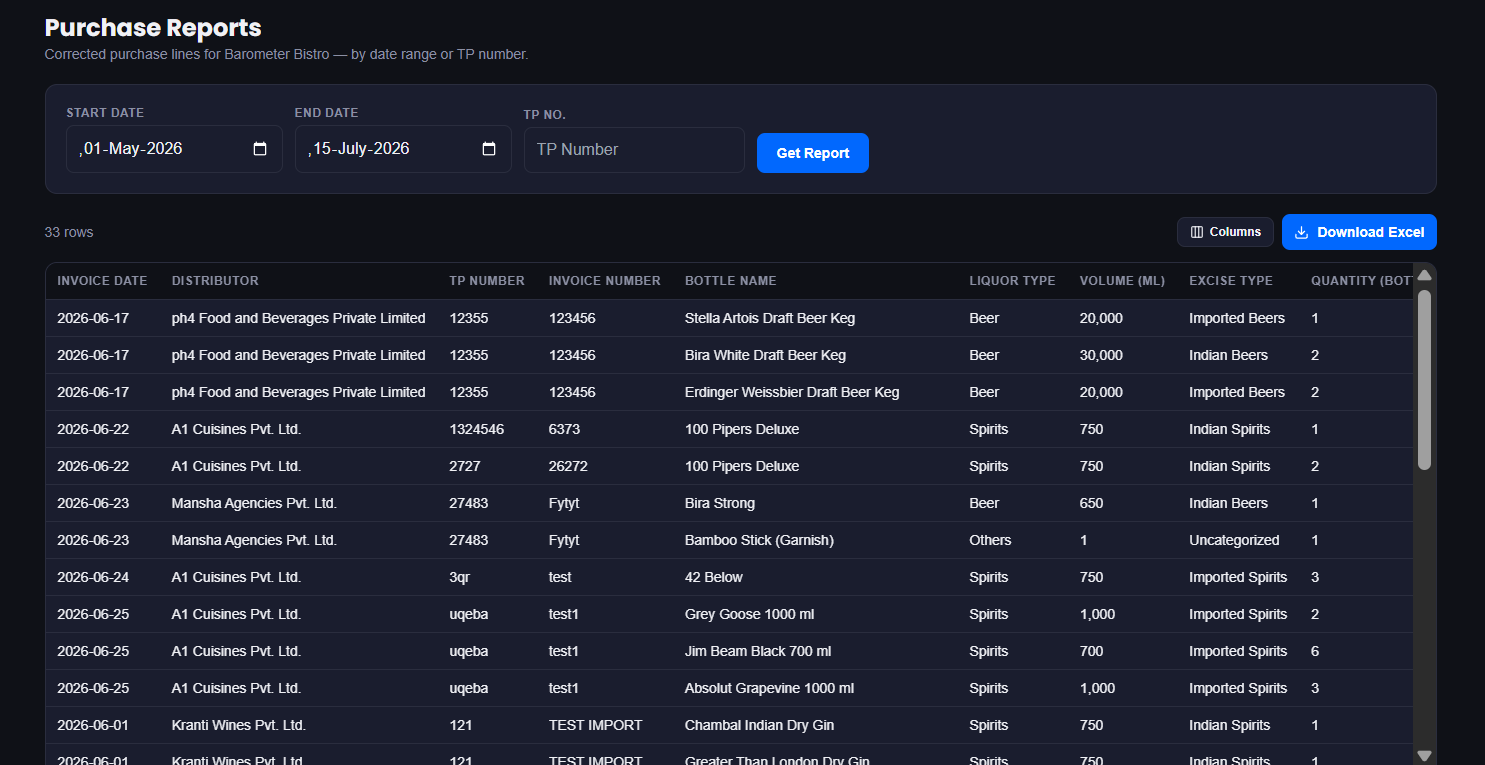Click the Uncategorized excise type cell
This screenshot has height=765, width=1485.
1234,540
